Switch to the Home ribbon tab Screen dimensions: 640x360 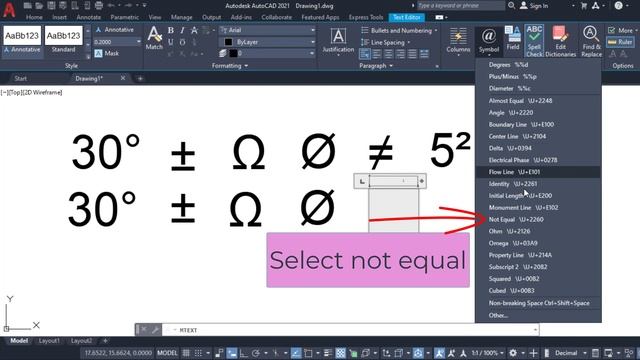click(x=34, y=17)
